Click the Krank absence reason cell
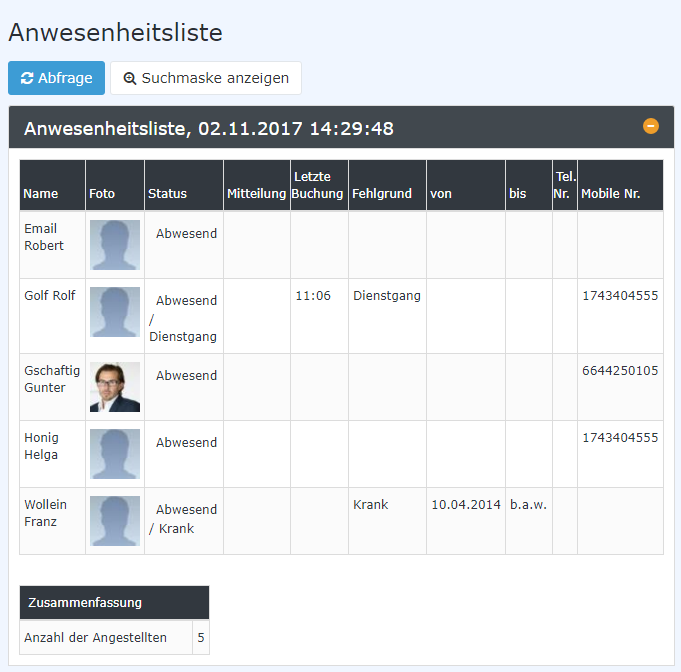This screenshot has height=672, width=681. coord(370,505)
